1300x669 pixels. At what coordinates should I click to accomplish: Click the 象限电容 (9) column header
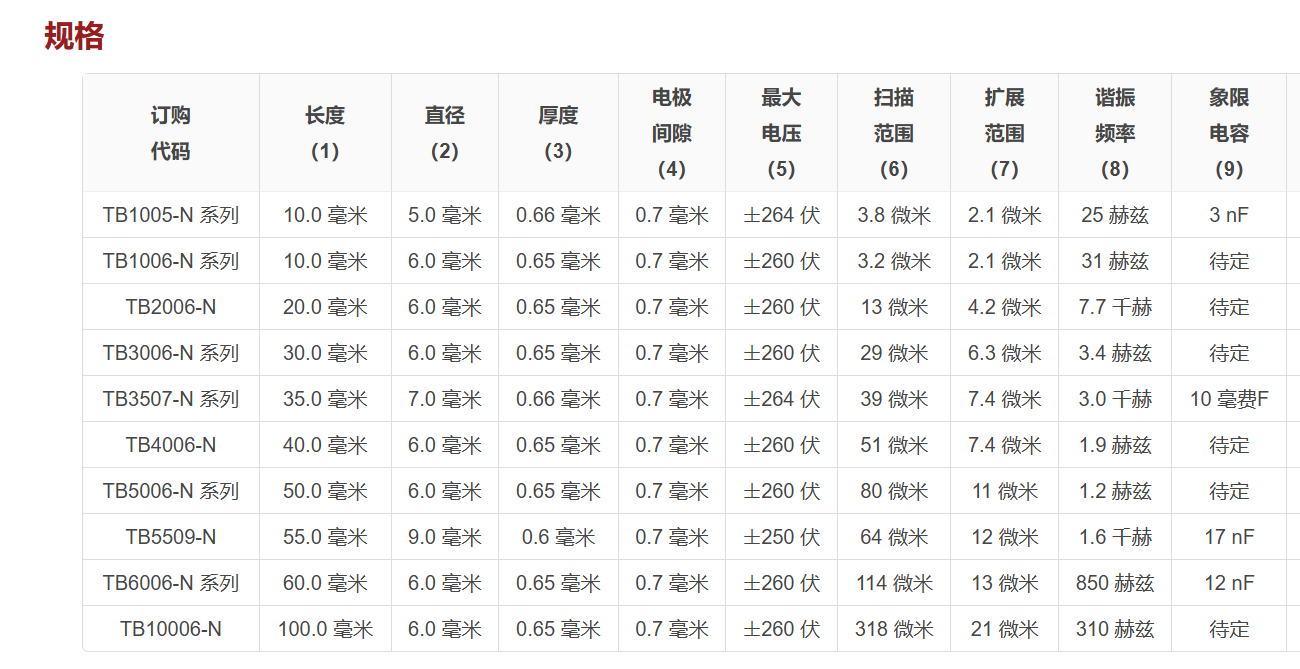(1229, 133)
